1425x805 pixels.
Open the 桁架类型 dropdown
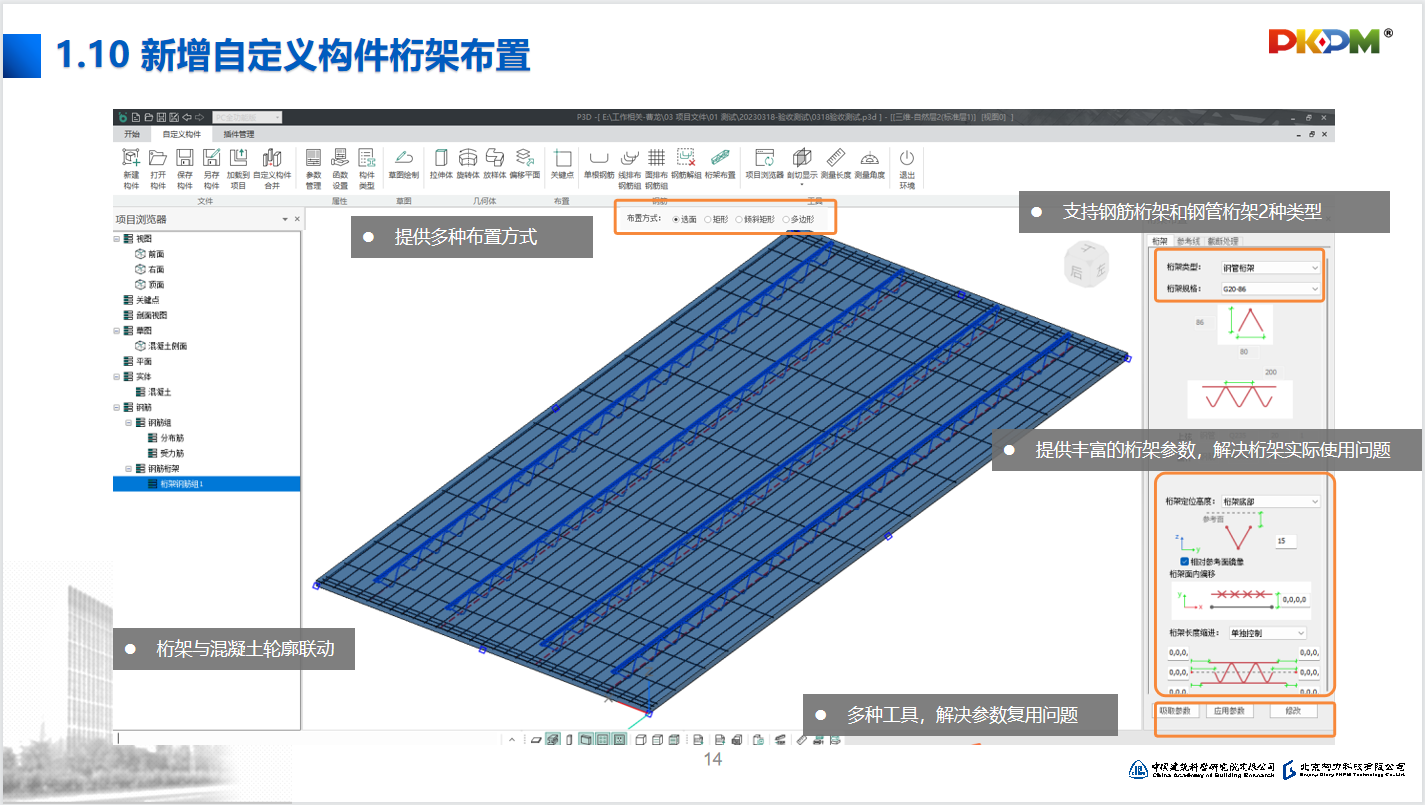[x=1270, y=268]
